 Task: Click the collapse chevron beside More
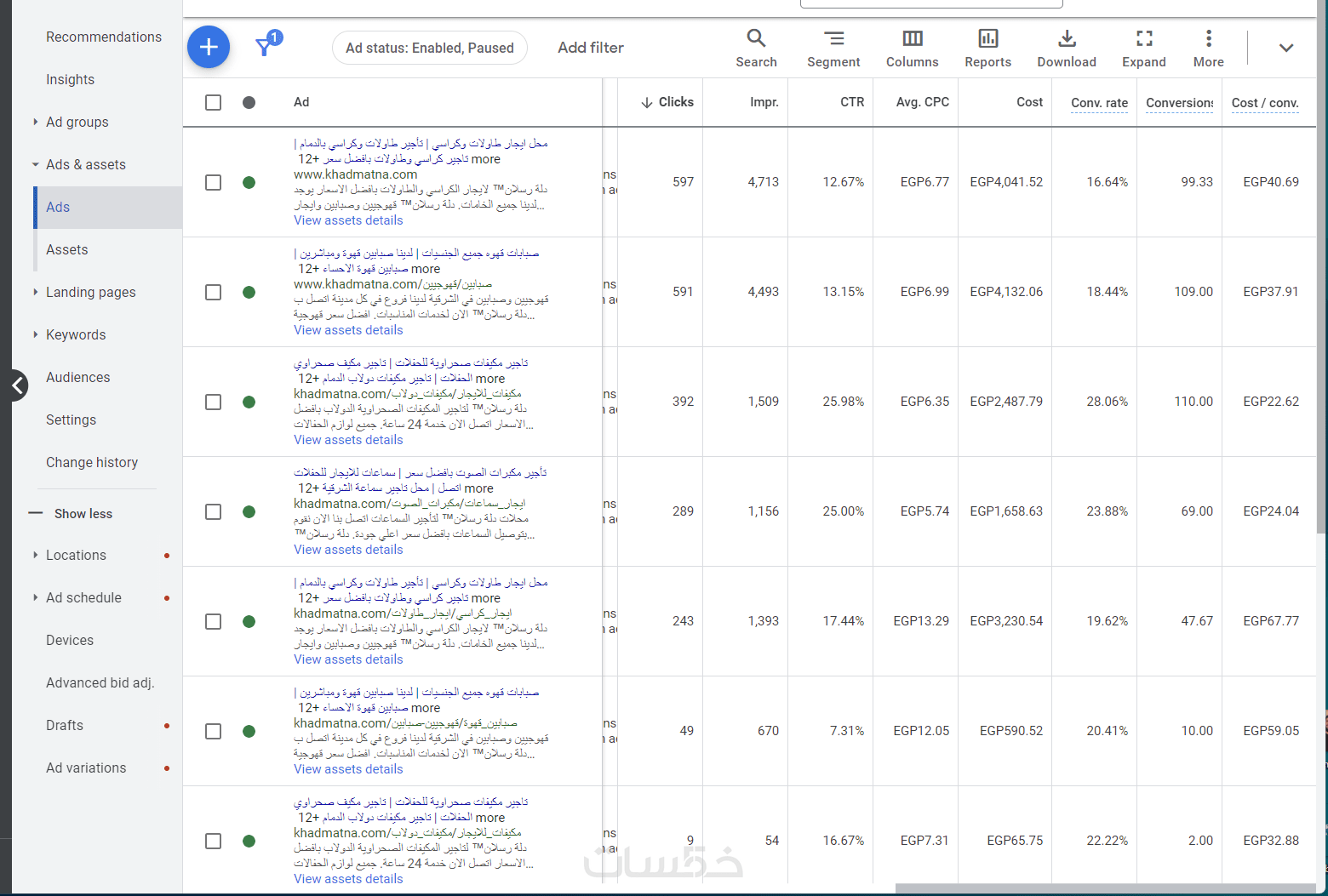pos(1285,48)
